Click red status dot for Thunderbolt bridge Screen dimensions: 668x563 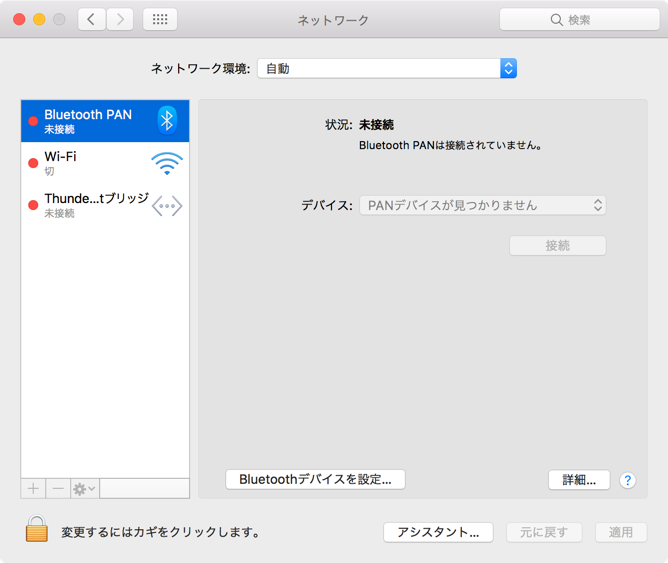click(x=33, y=205)
